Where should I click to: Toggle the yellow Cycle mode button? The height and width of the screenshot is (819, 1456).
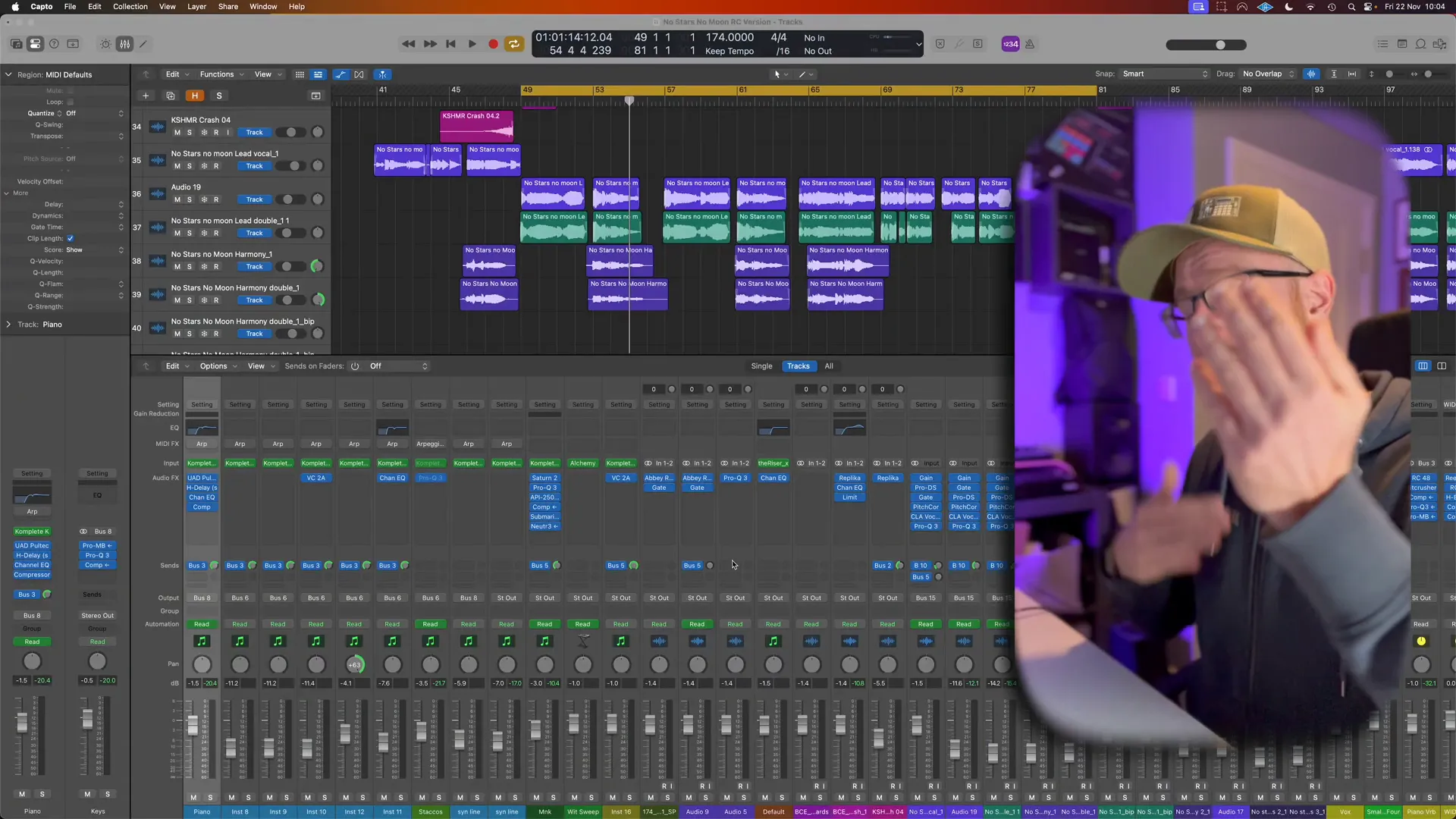[514, 44]
